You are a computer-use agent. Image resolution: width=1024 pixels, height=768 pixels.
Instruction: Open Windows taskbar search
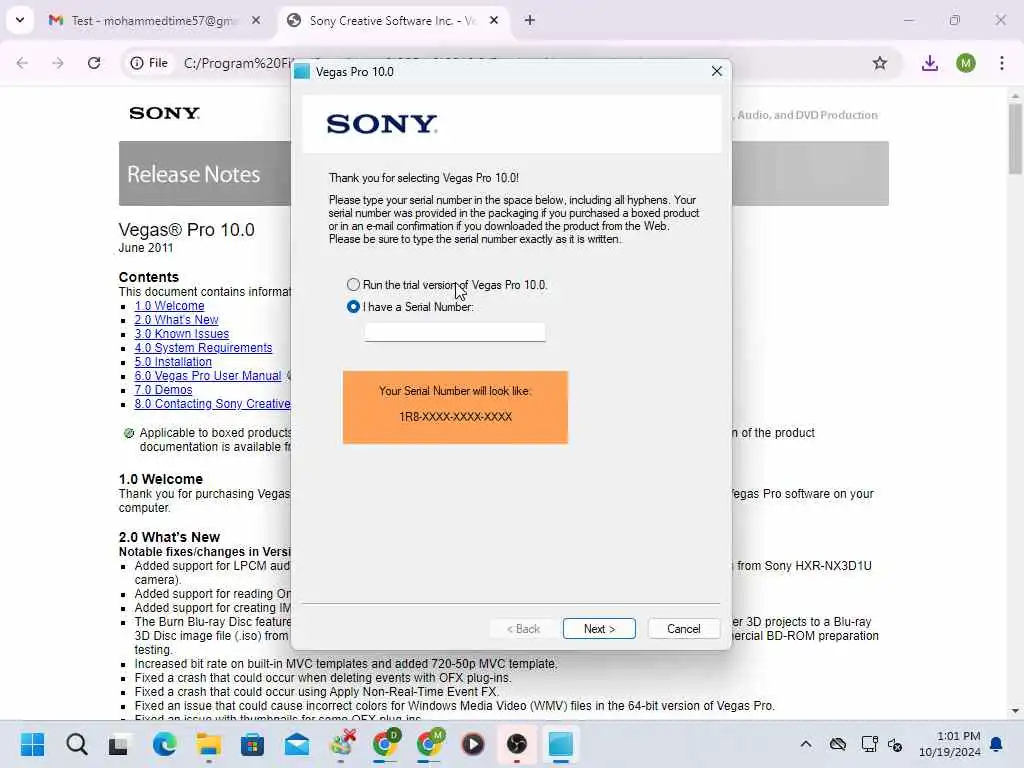click(x=76, y=744)
